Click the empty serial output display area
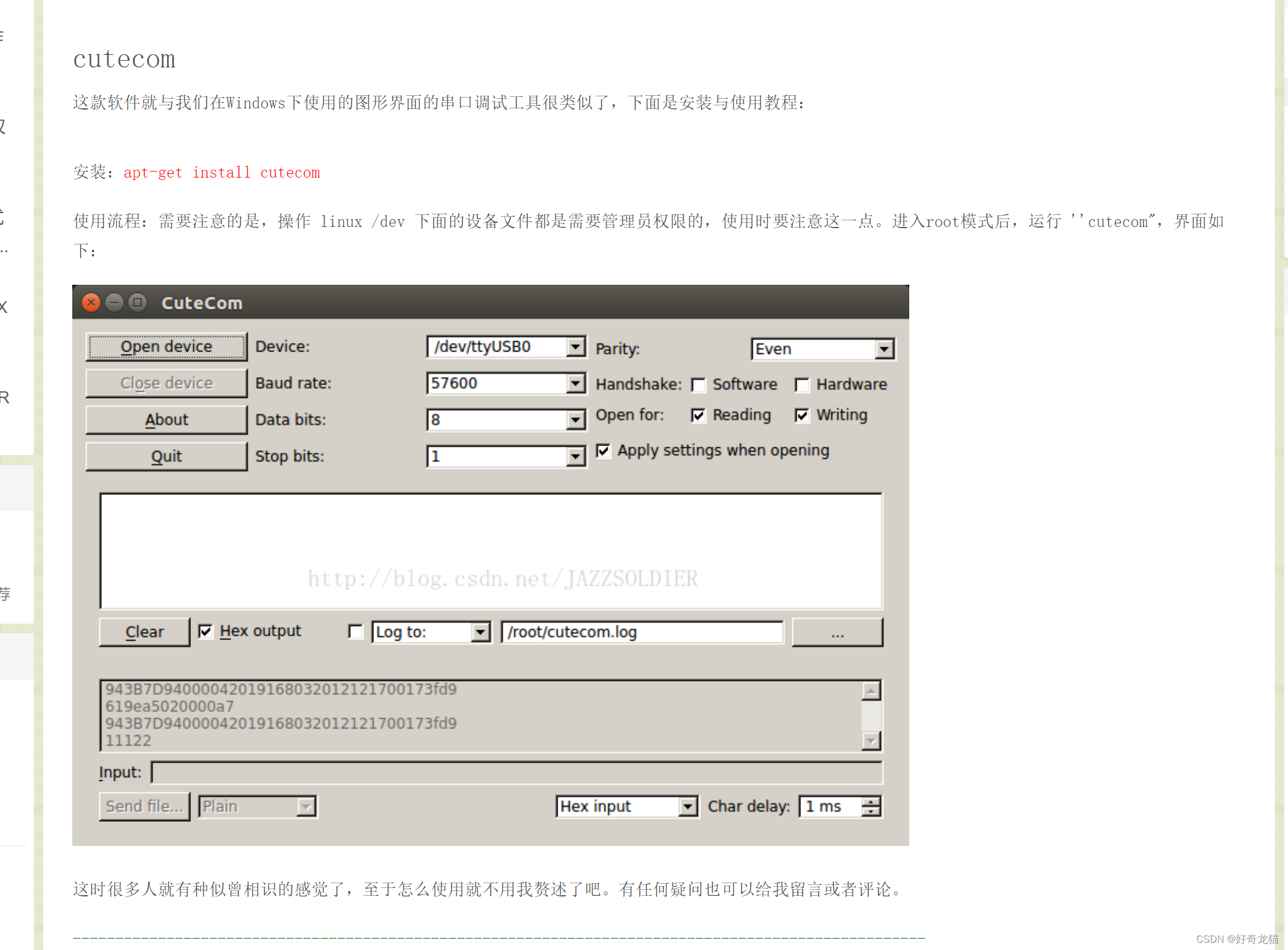Image resolution: width=1288 pixels, height=950 pixels. coord(491,551)
